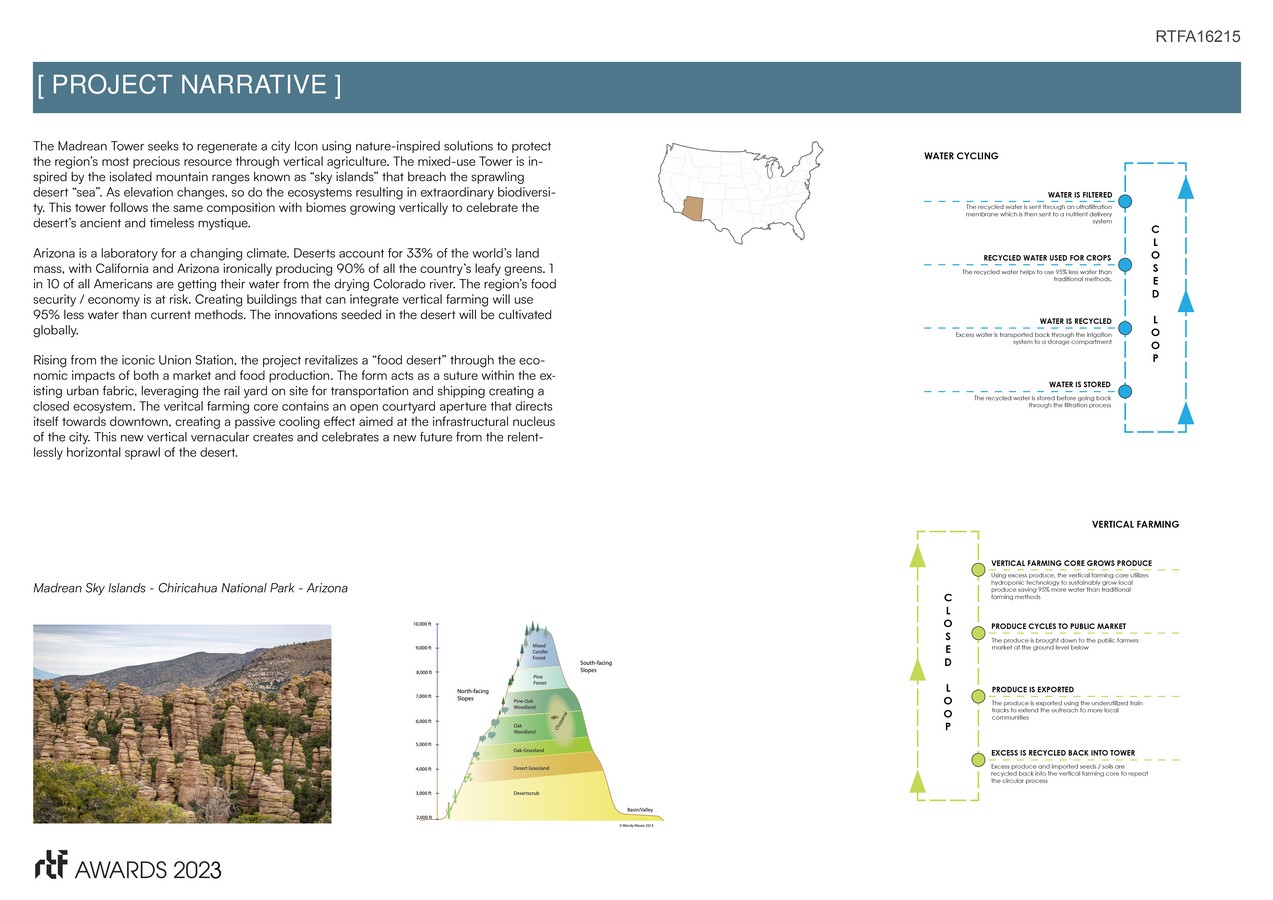The height and width of the screenshot is (900, 1273).
Task: Click the RTFA16215 entry code
Action: coord(1197,37)
